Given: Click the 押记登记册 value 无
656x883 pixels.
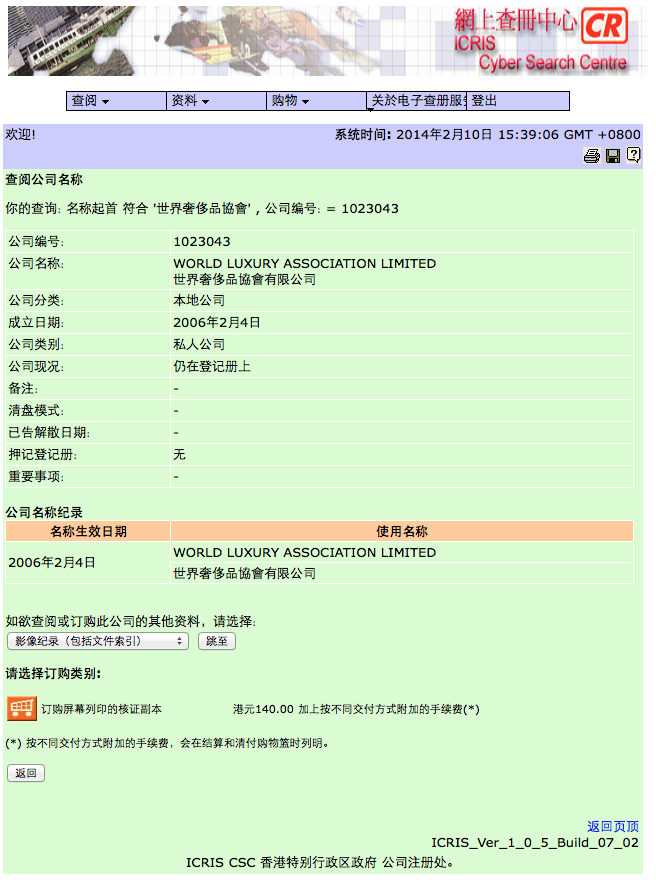Looking at the screenshot, I should coord(179,454).
